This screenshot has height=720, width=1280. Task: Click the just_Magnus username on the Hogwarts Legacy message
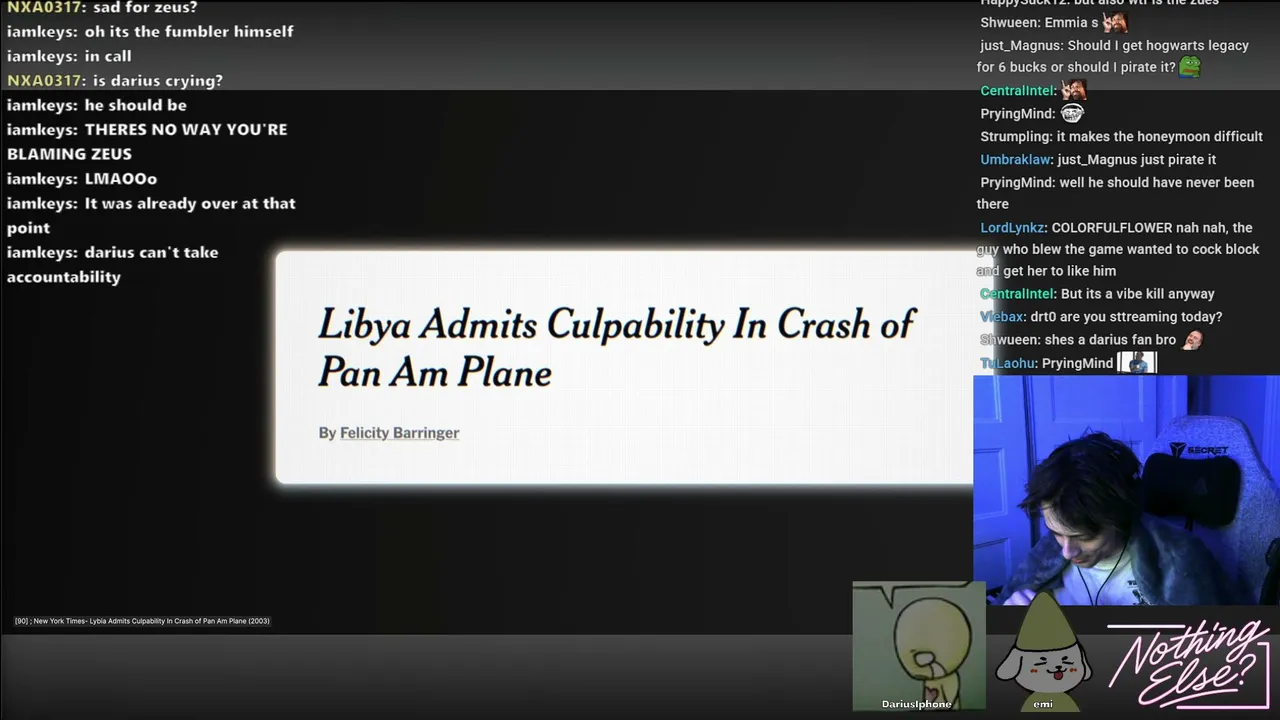1022,45
